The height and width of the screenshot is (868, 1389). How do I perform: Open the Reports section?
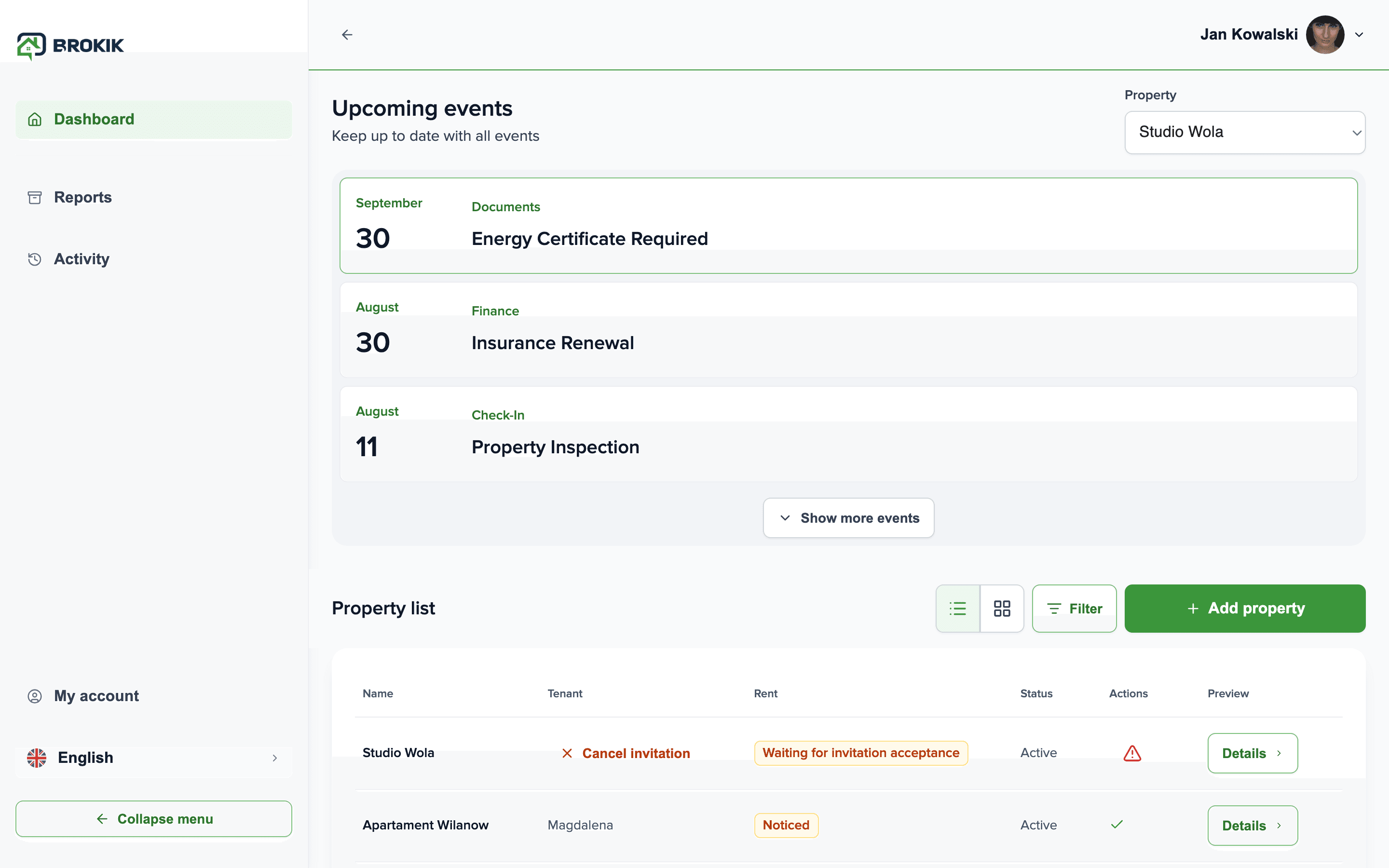tap(154, 198)
